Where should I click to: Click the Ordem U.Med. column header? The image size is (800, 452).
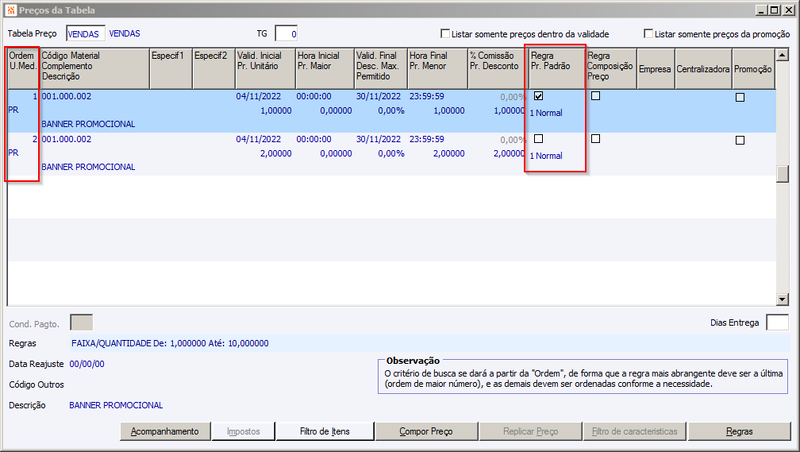[23, 69]
